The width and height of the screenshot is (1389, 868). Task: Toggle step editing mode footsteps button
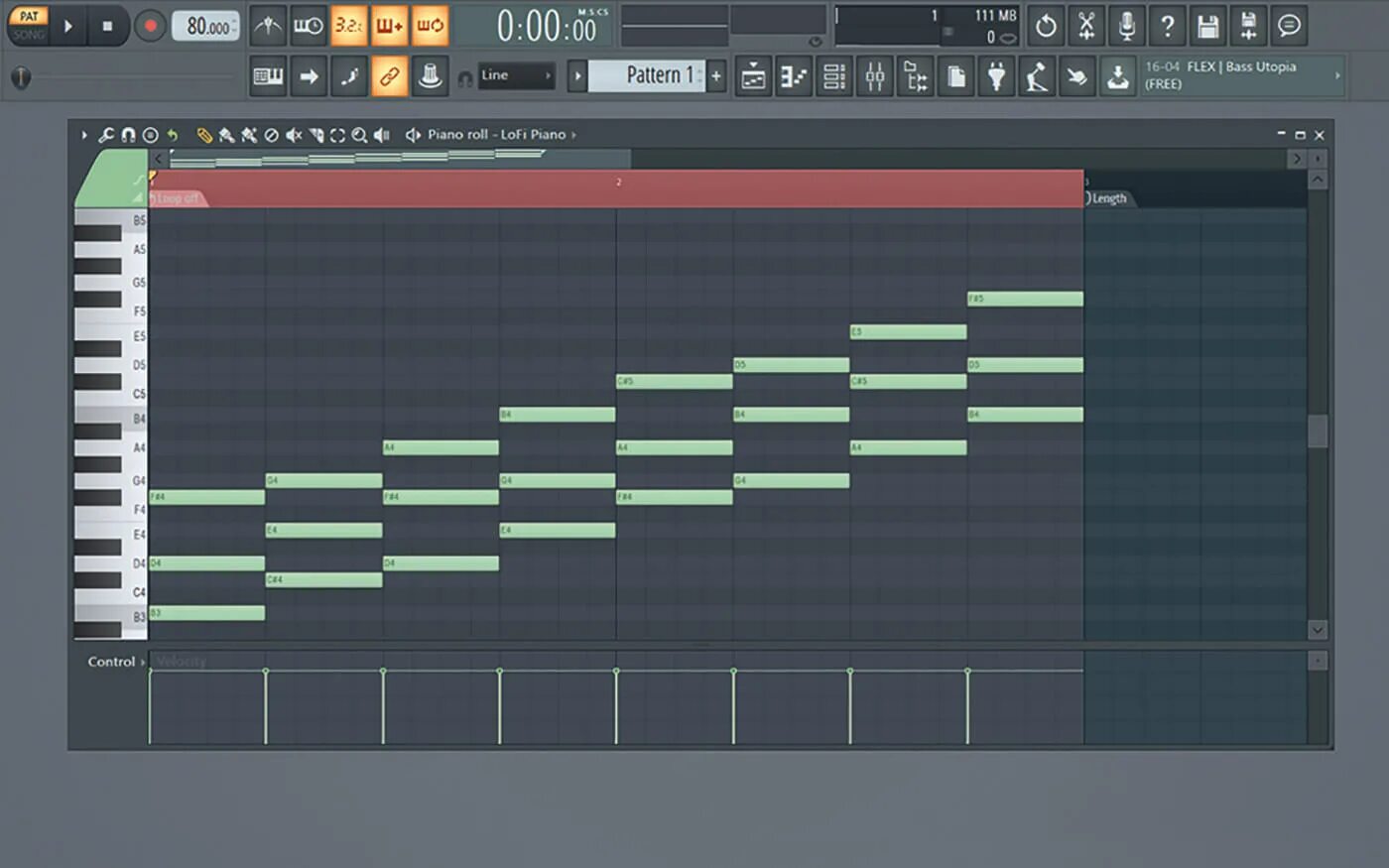click(x=349, y=76)
